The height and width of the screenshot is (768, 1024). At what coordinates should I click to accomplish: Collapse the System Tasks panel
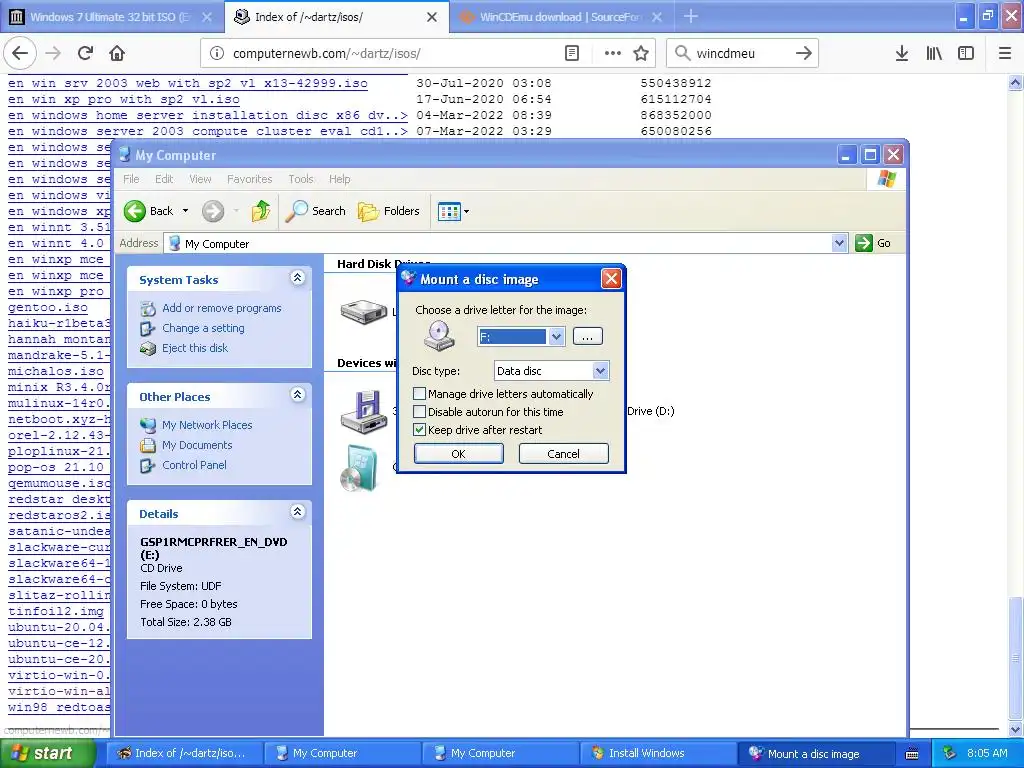pyautogui.click(x=297, y=278)
